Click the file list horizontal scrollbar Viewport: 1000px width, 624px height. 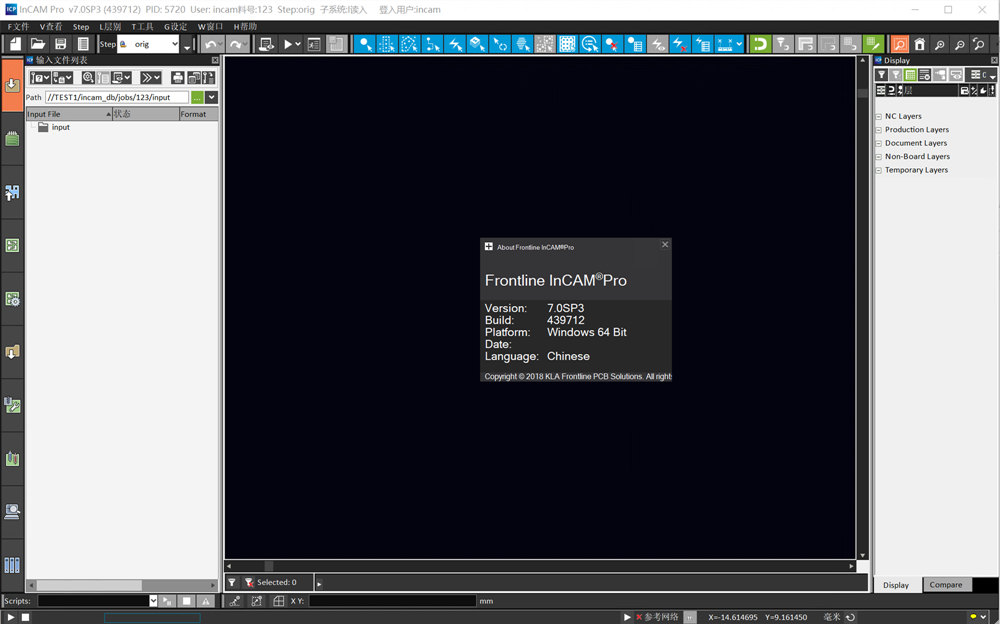[x=122, y=585]
